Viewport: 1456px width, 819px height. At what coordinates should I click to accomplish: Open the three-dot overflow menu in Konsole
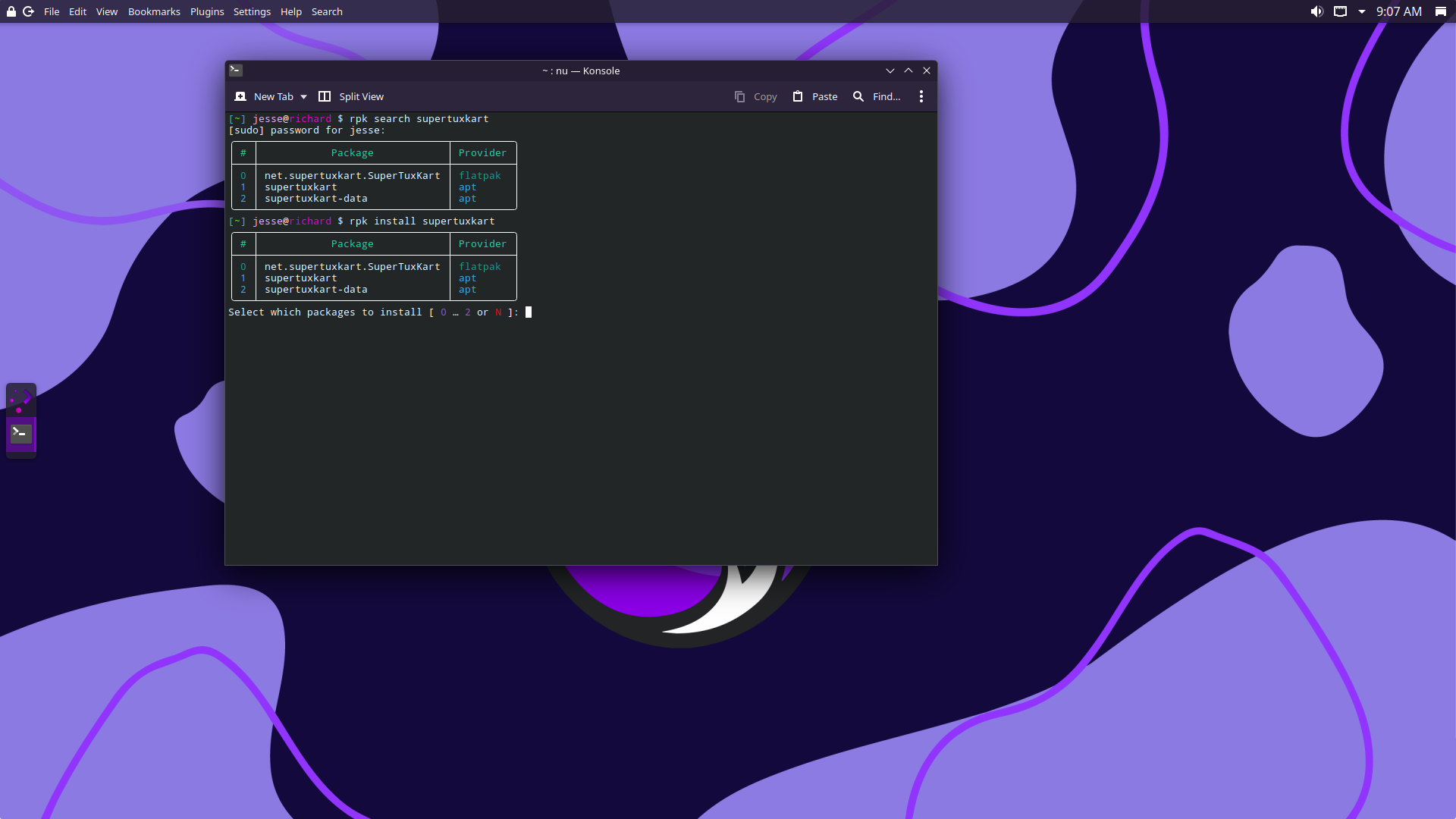coord(921,96)
